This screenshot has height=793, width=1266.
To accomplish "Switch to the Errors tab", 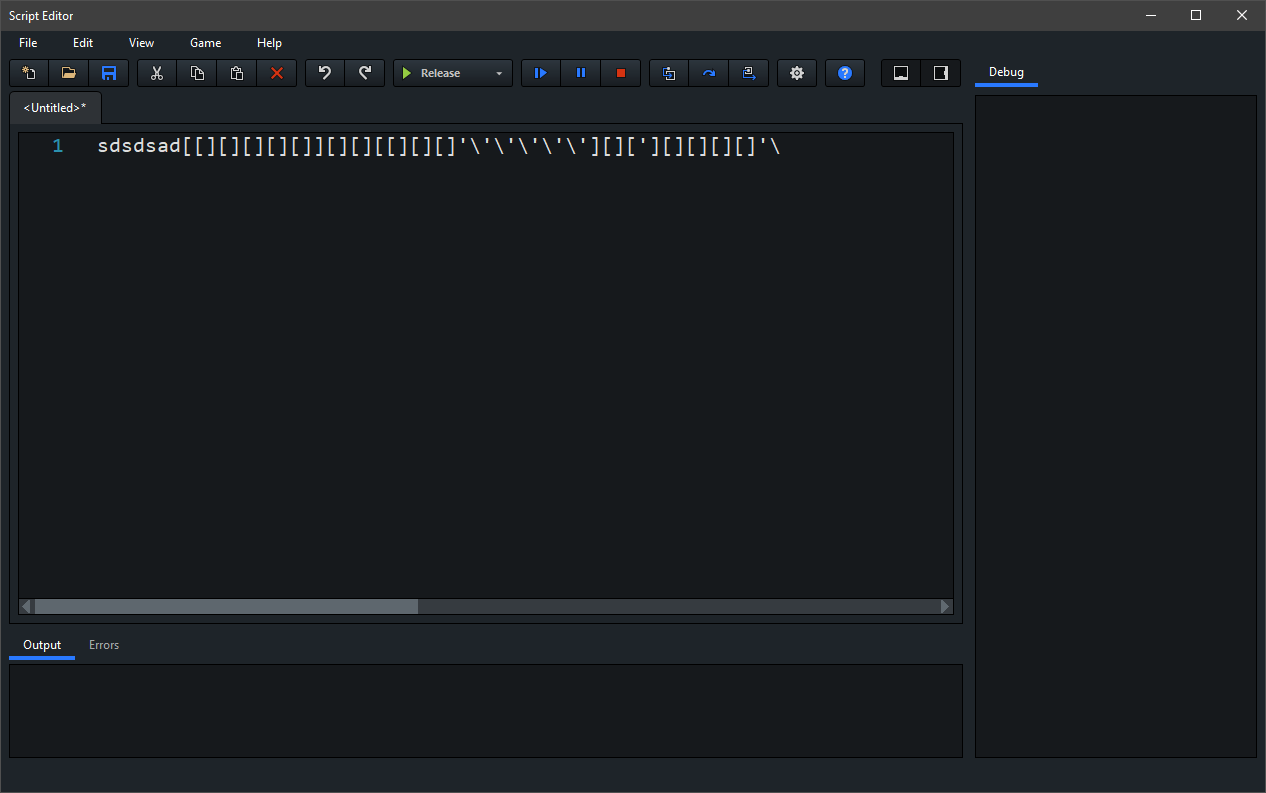I will [104, 645].
